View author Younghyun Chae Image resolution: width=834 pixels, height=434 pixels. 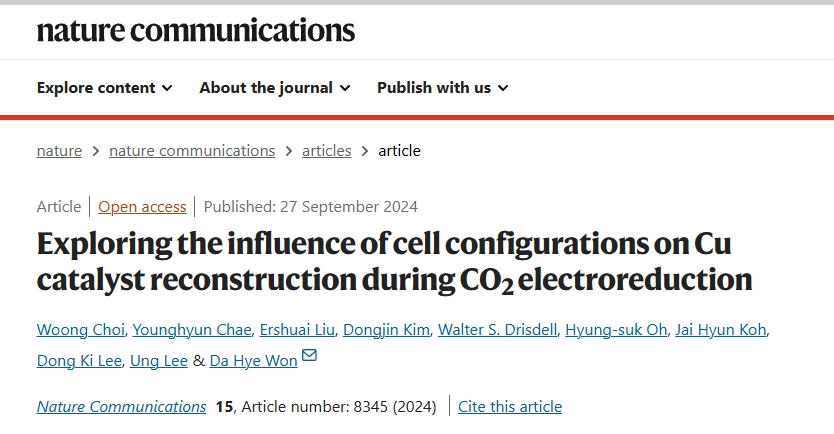191,330
